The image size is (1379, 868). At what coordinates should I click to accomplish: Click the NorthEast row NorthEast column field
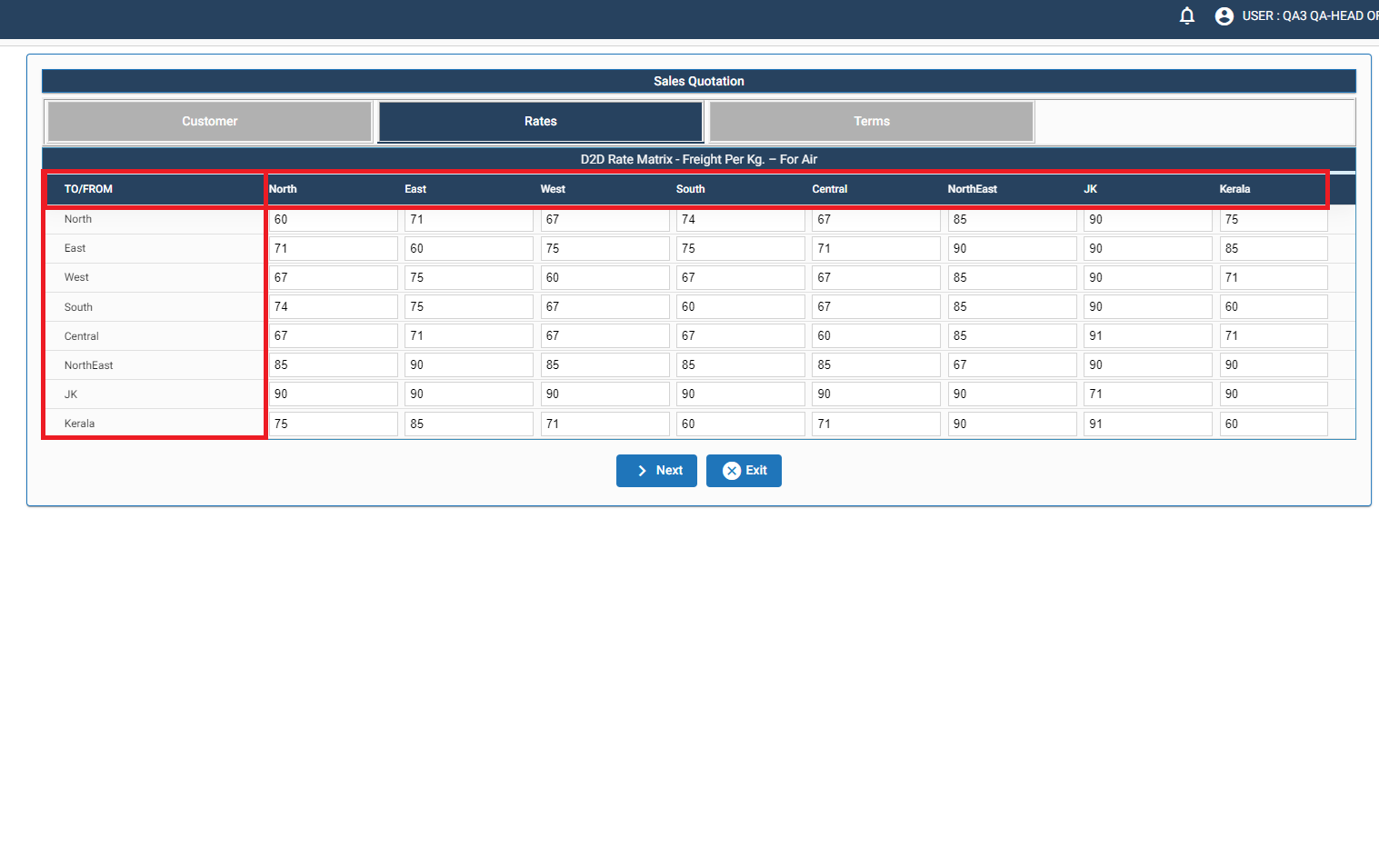pos(1011,365)
